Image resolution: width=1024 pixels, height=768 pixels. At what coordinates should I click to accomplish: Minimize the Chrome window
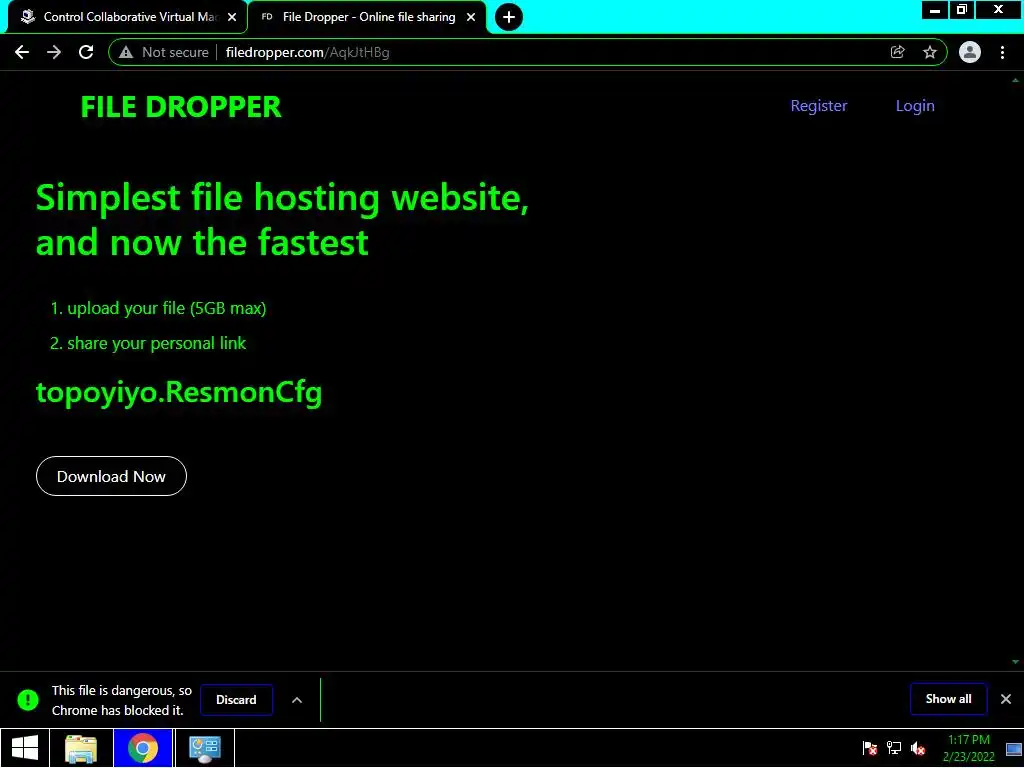coord(935,10)
